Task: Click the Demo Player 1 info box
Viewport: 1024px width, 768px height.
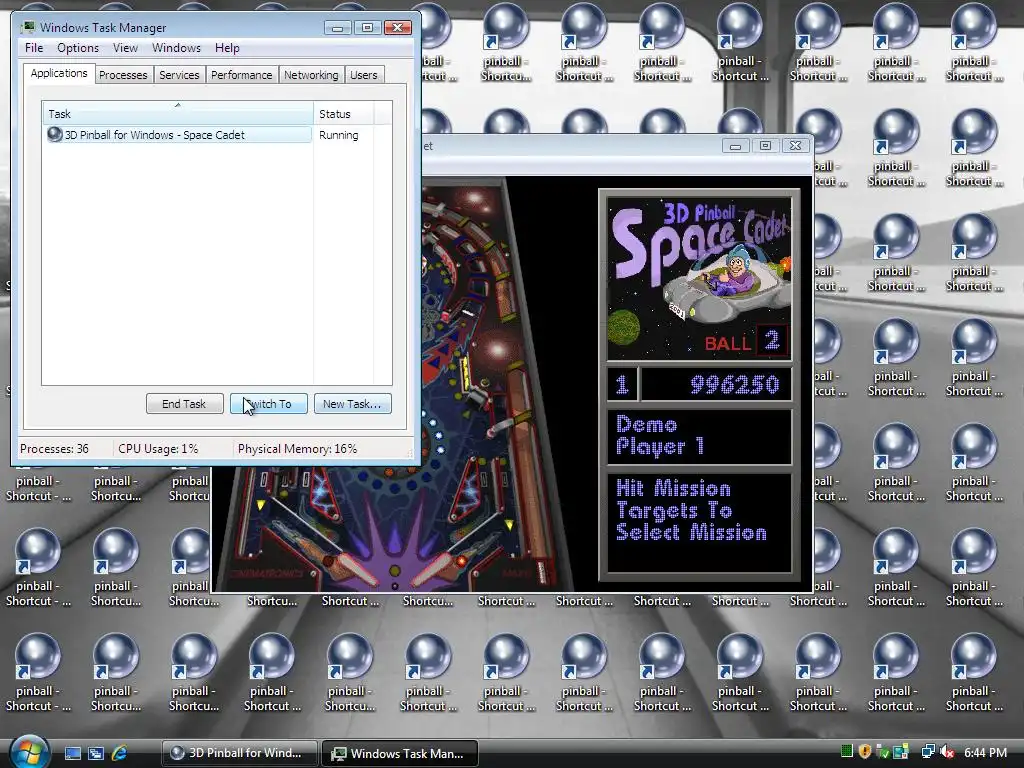Action: point(699,437)
